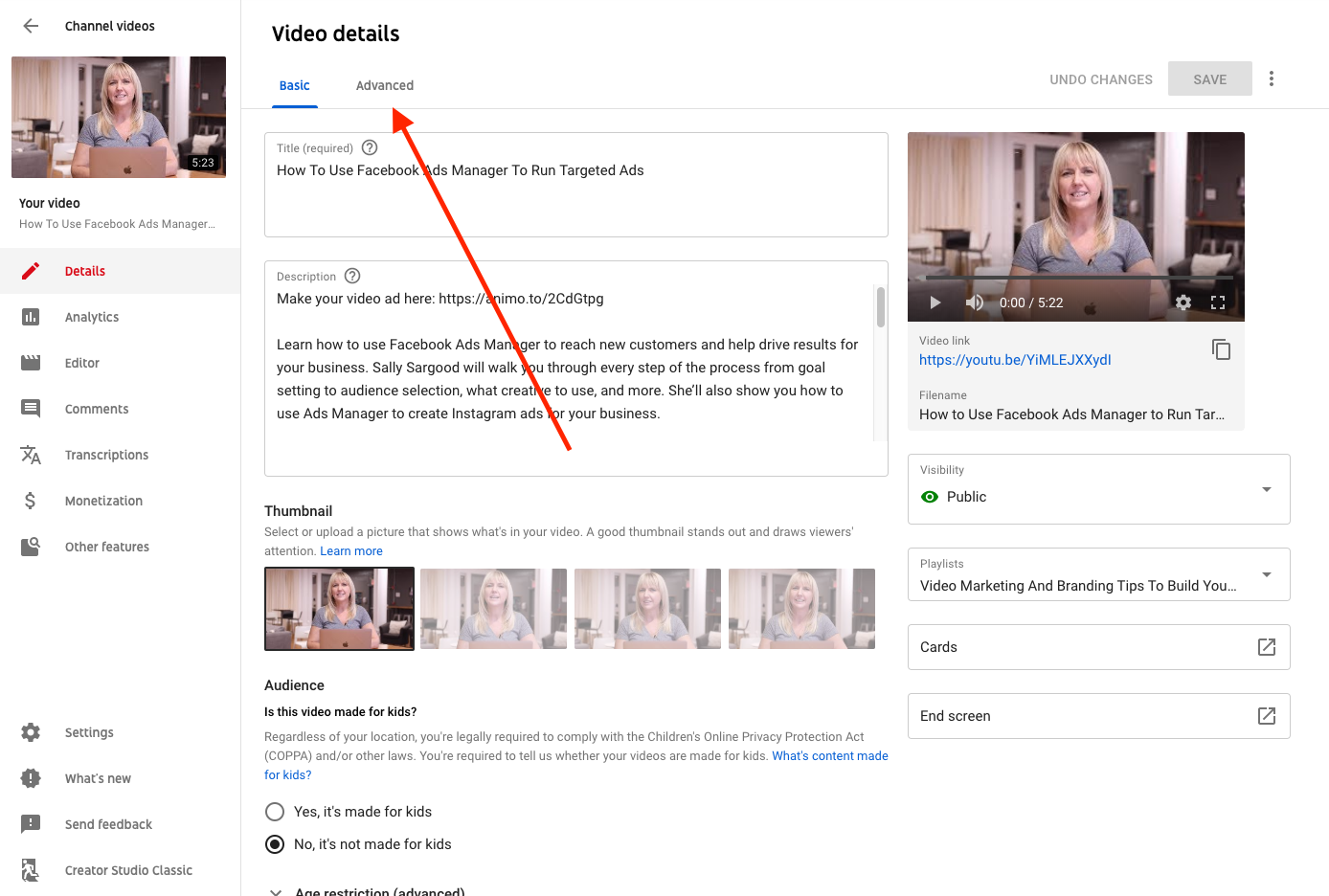The height and width of the screenshot is (896, 1329).
Task: Open the Analytics bar chart icon
Action: [31, 317]
